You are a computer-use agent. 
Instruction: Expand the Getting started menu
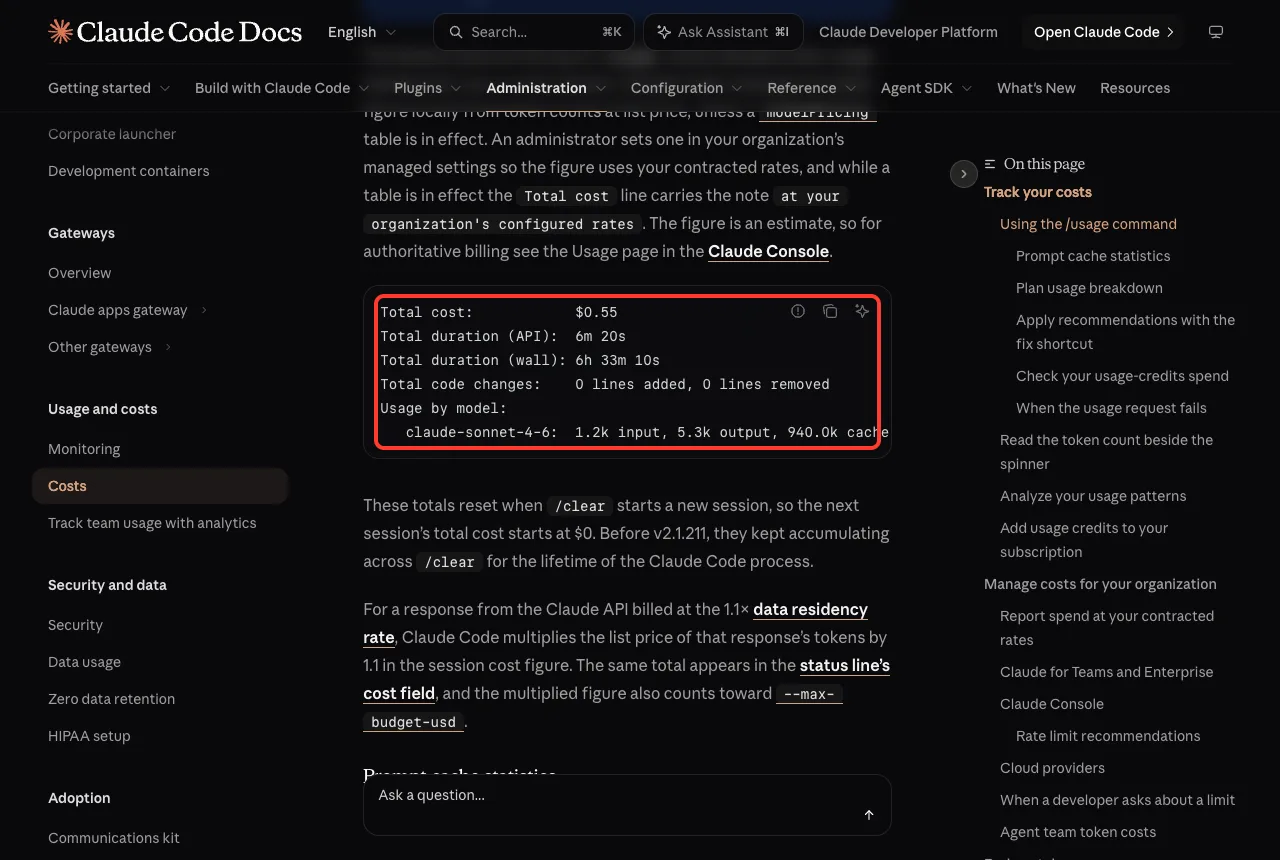109,88
